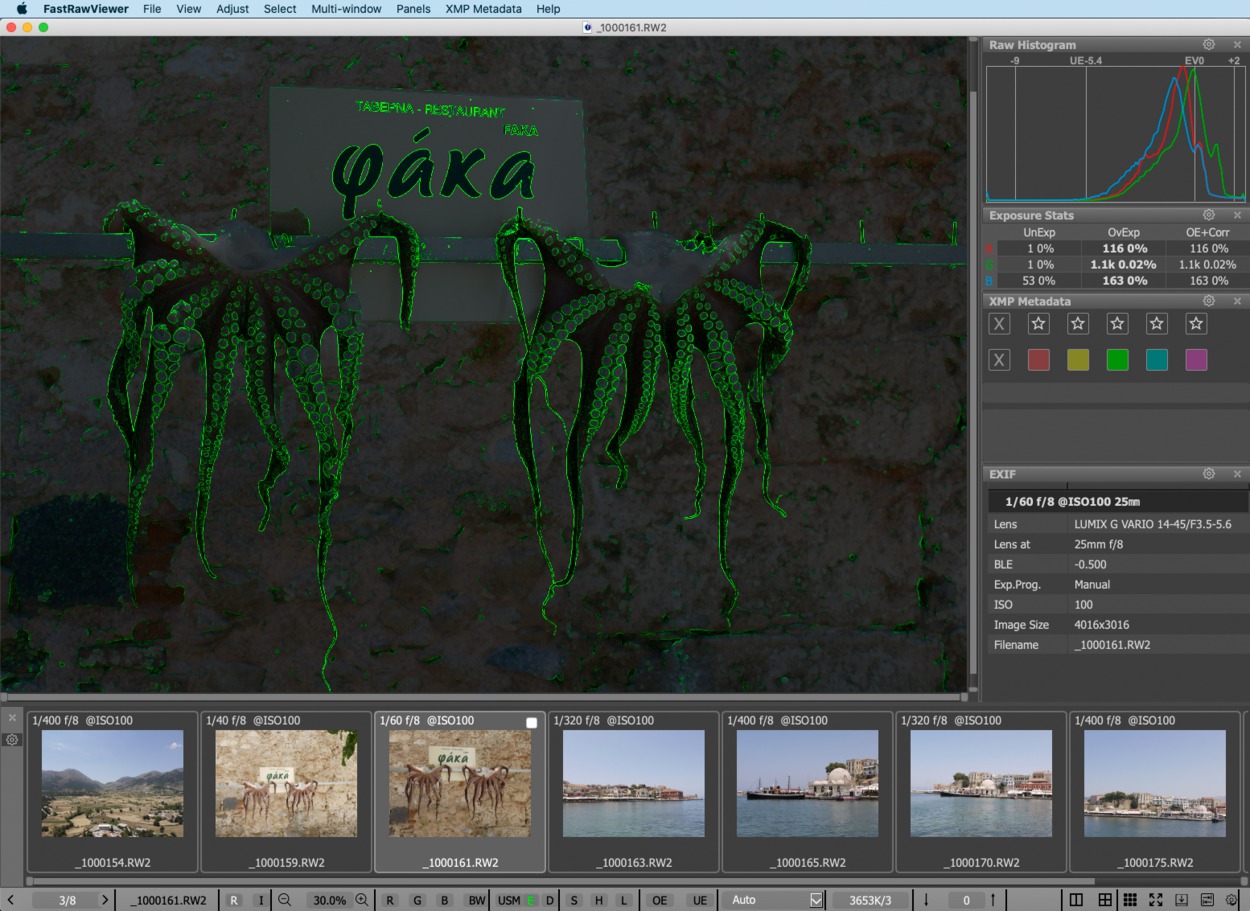
Task: Go to next image arrow
Action: click(x=105, y=900)
